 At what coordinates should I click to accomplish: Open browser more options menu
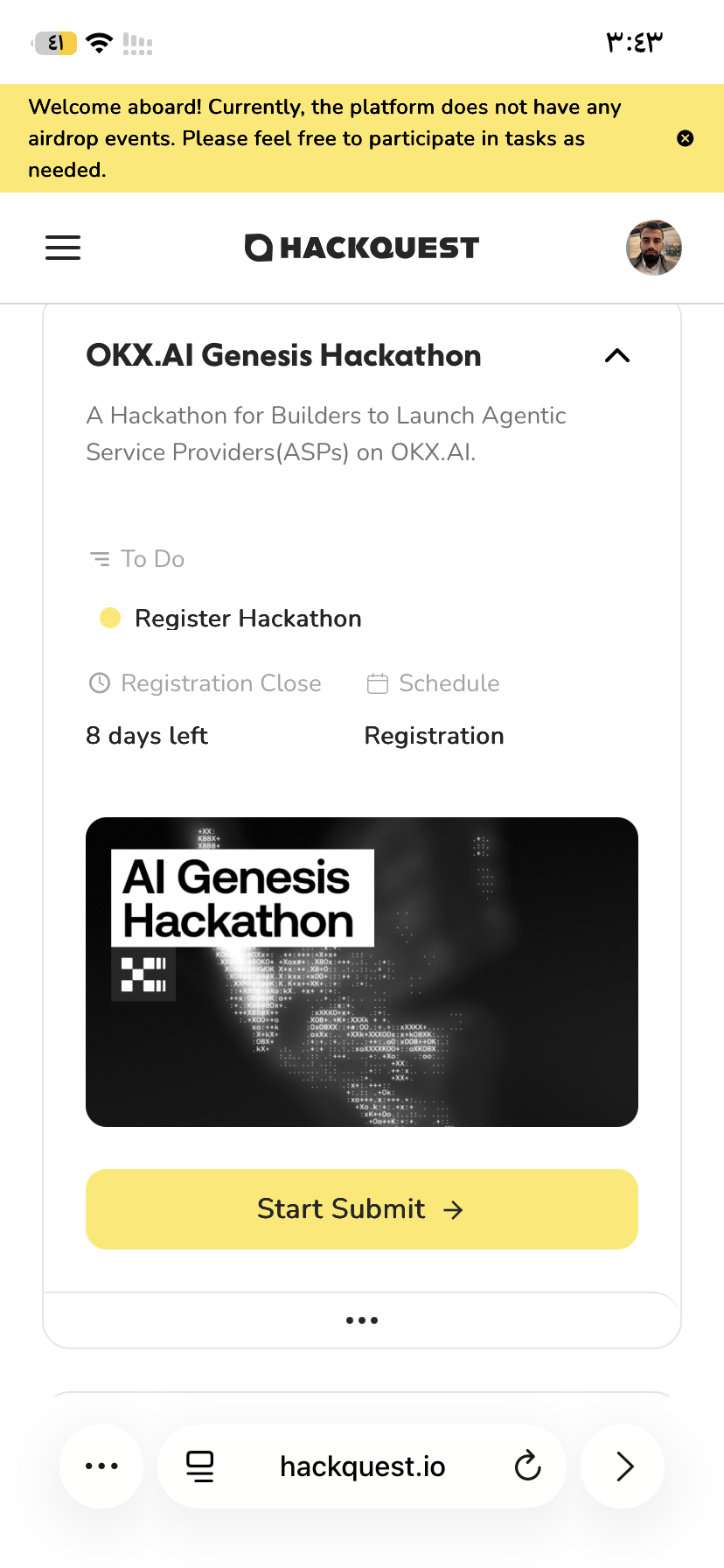(101, 1466)
